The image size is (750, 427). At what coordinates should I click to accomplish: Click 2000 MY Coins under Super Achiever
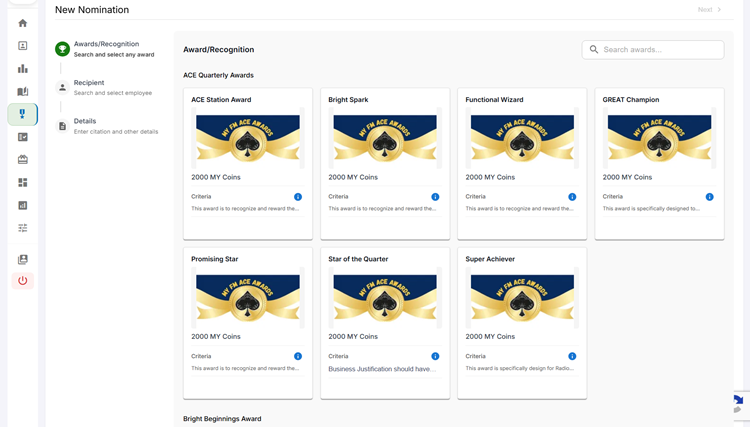click(x=490, y=336)
